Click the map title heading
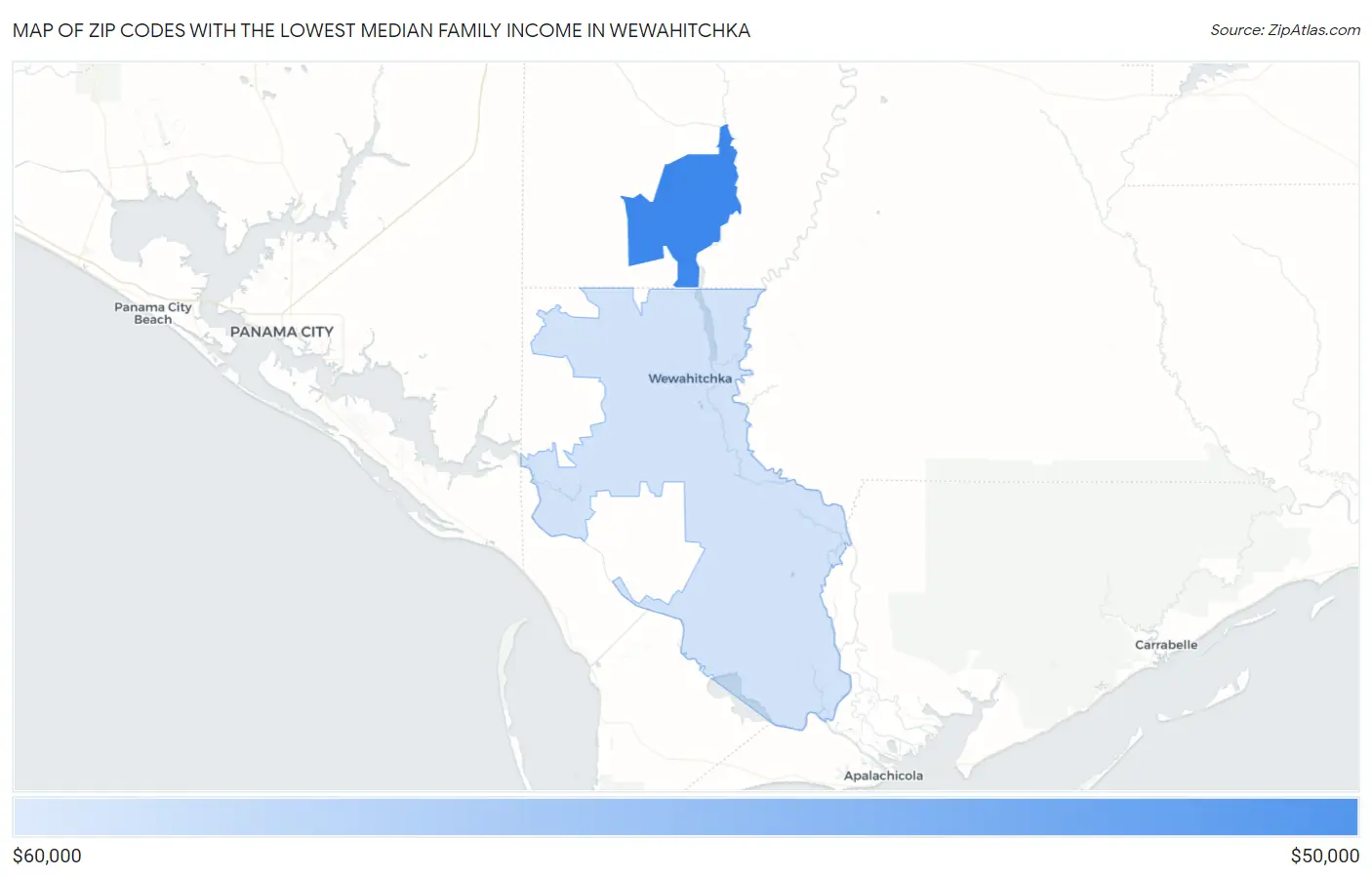This screenshot has height=877, width=1372. tap(382, 30)
